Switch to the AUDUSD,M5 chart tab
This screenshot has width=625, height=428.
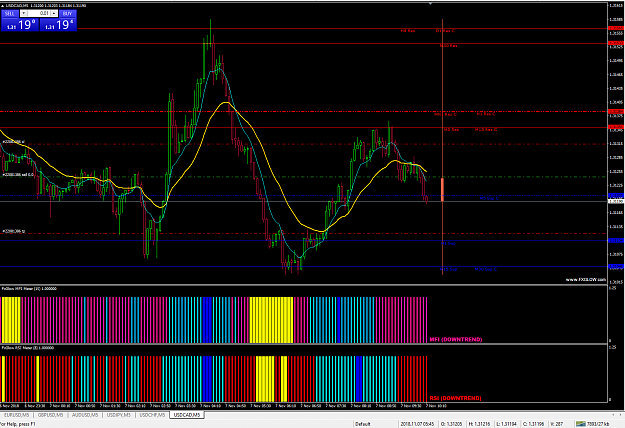(x=85, y=415)
